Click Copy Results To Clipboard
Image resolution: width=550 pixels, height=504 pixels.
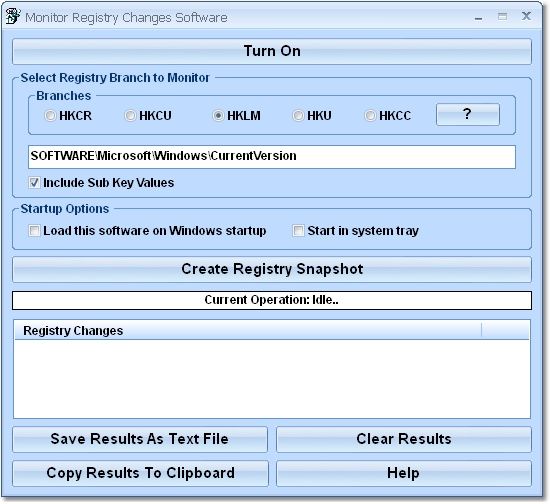(140, 473)
